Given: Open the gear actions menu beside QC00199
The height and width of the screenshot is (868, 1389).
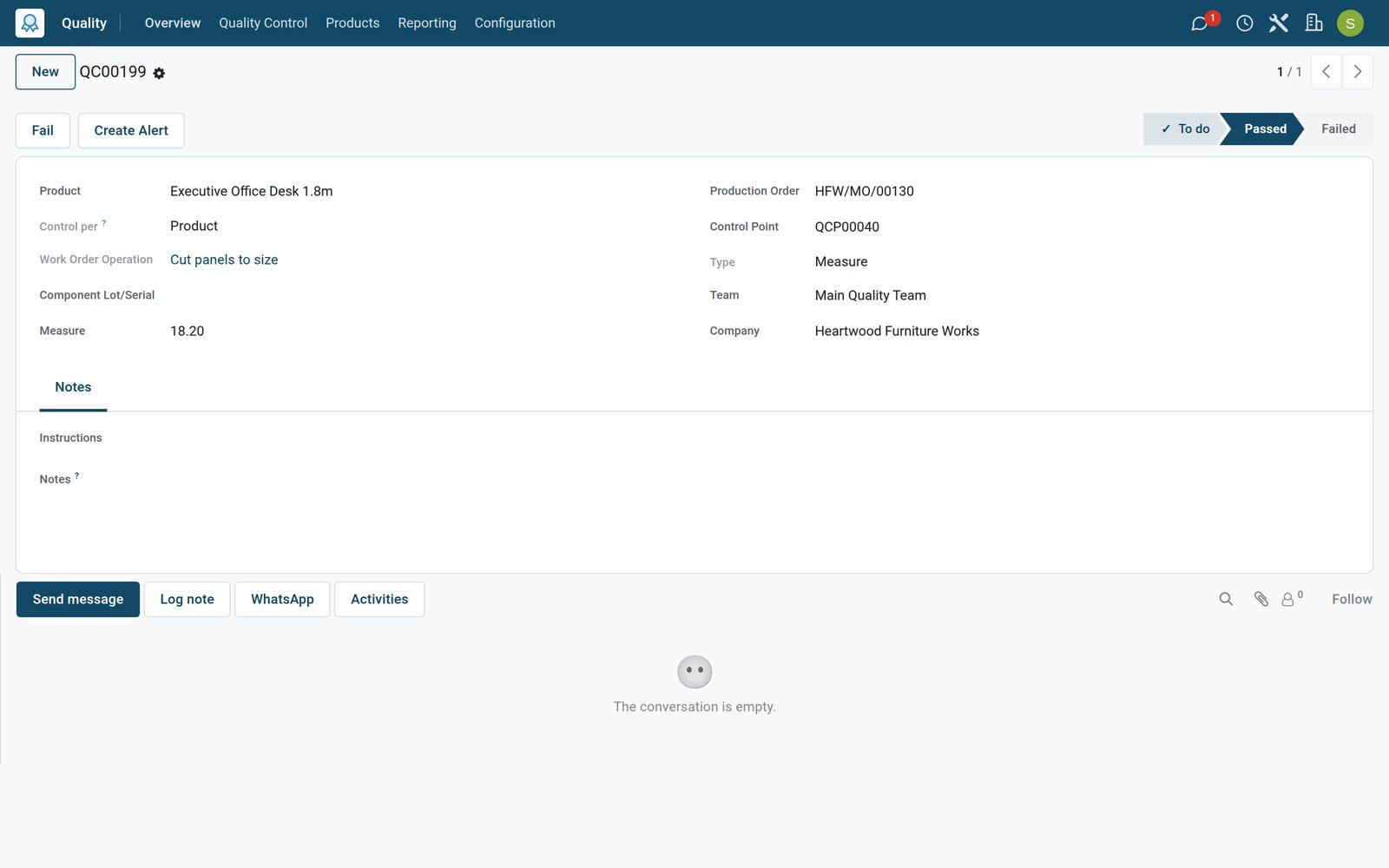Looking at the screenshot, I should (159, 74).
